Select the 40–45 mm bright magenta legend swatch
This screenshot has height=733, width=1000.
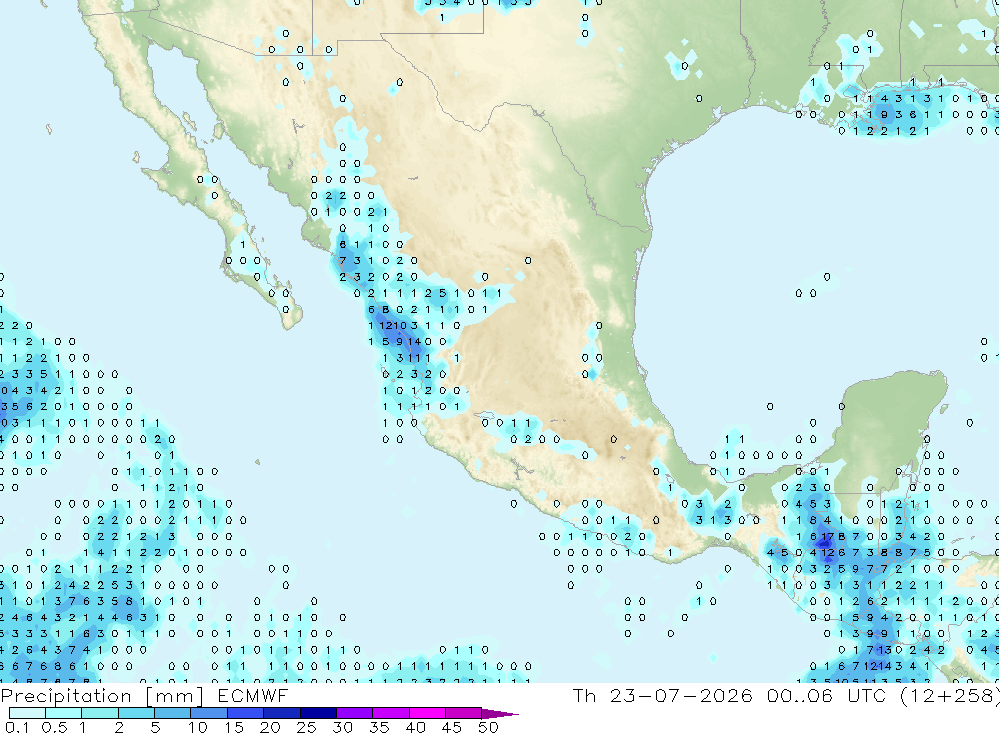tap(427, 713)
